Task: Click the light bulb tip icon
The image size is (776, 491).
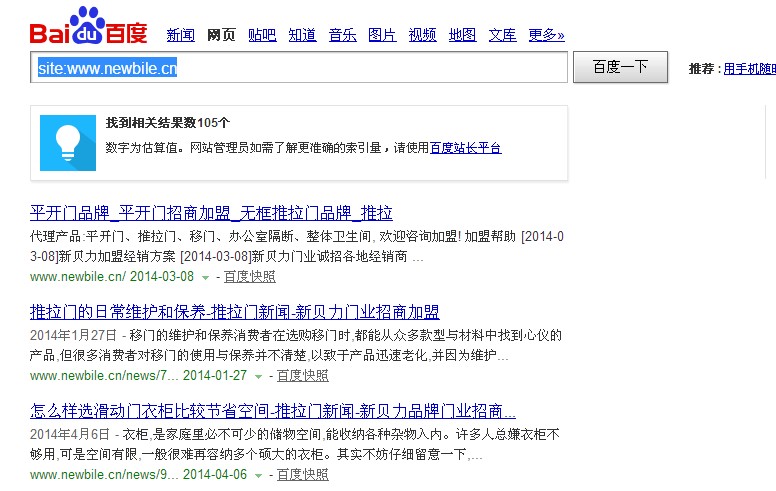Action: 68,143
